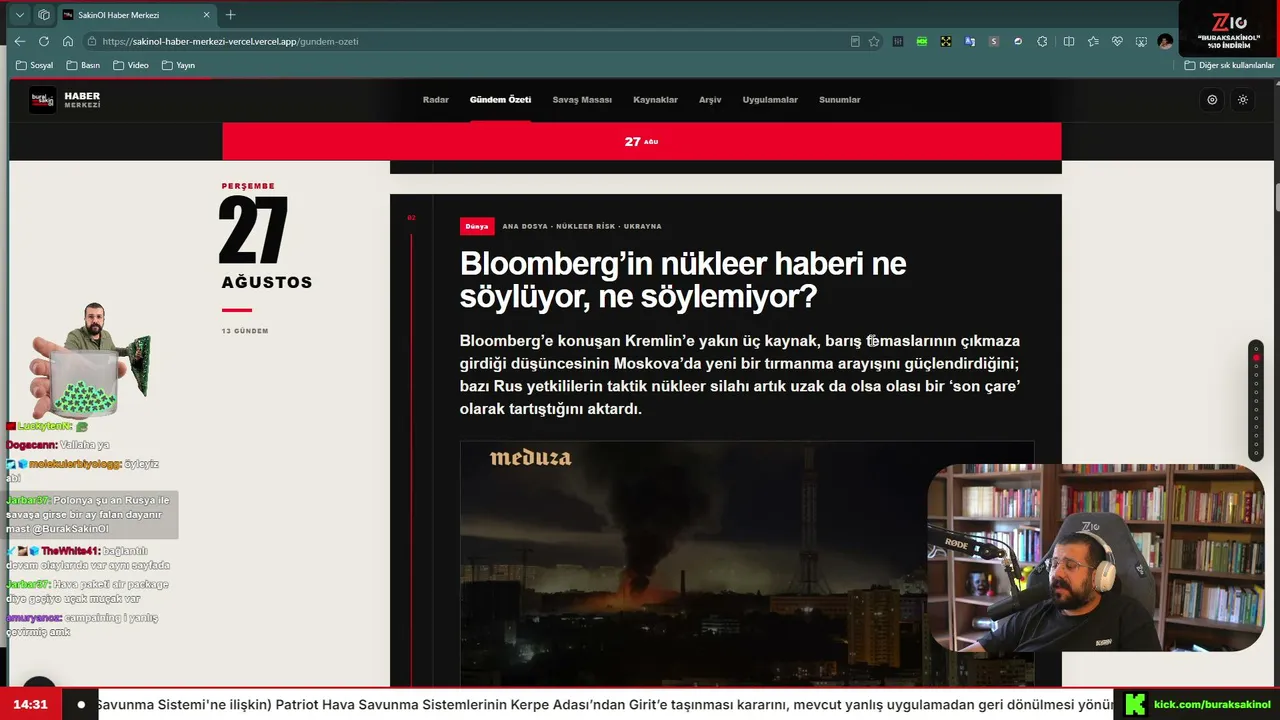
Task: Toggle the light/dark theme sun icon
Action: click(1243, 100)
